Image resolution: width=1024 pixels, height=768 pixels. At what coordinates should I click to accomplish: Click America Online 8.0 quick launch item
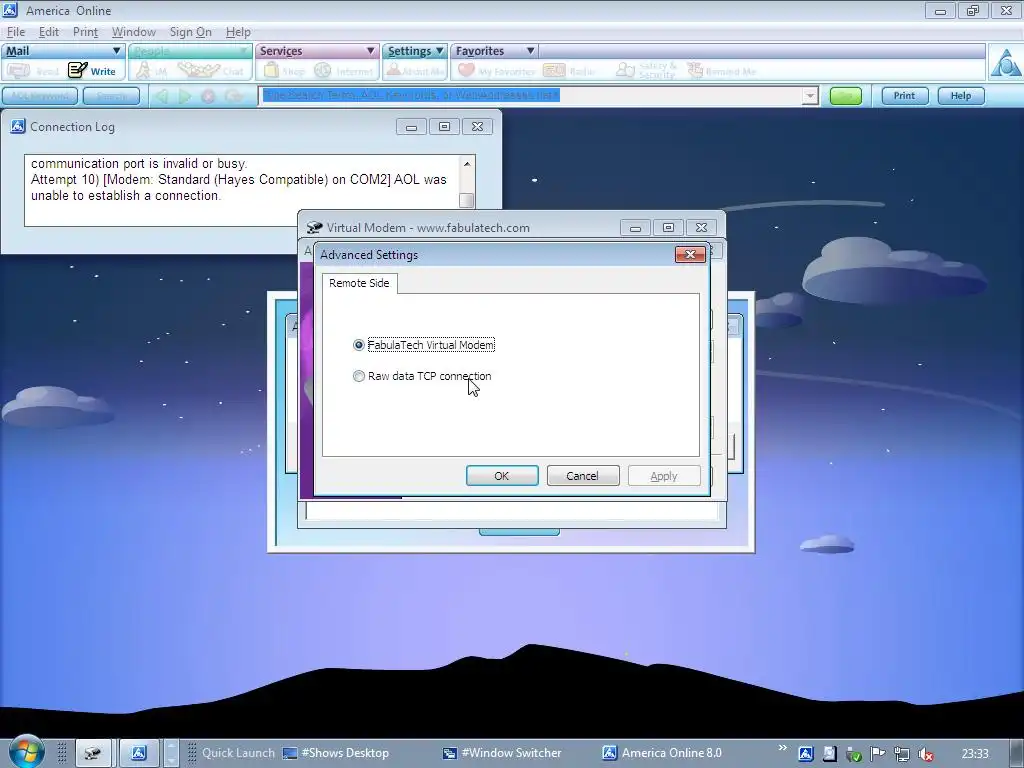pyautogui.click(x=662, y=753)
